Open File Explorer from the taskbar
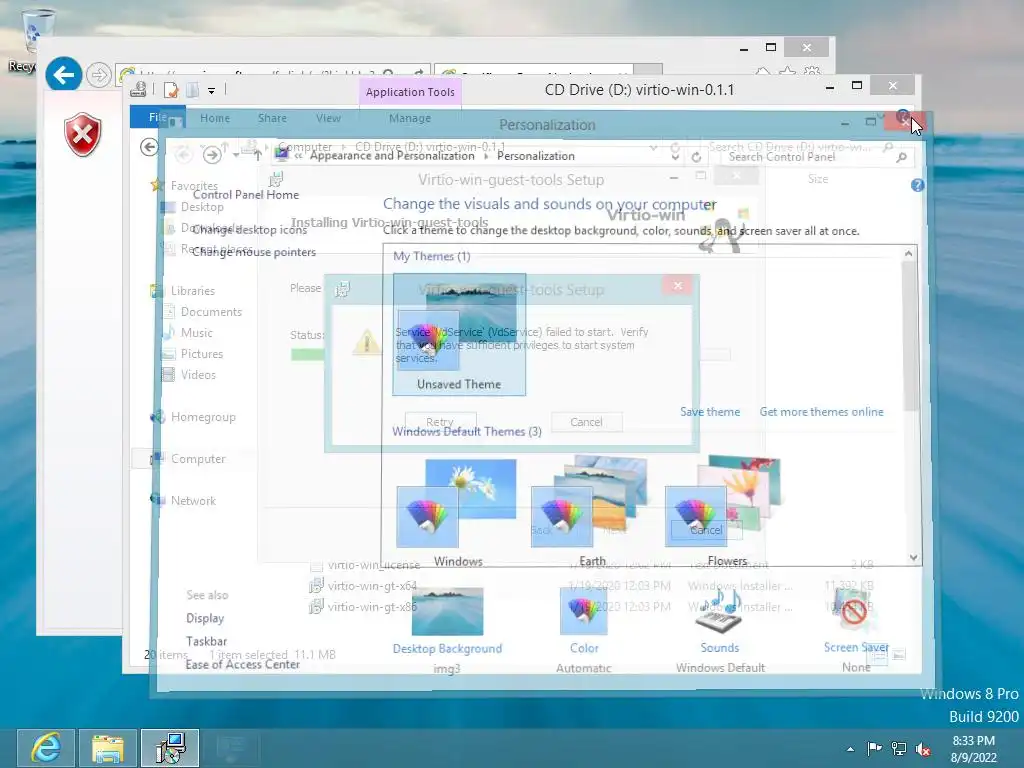The height and width of the screenshot is (768, 1024). coord(108,748)
